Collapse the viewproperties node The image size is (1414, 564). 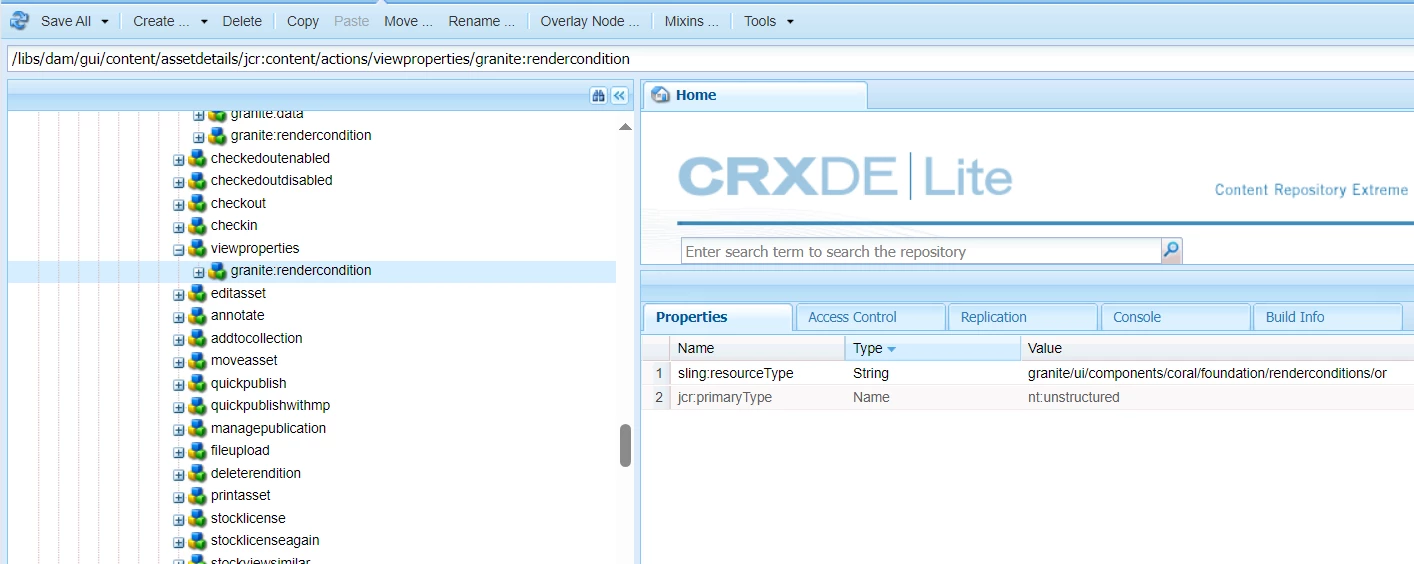pos(178,249)
